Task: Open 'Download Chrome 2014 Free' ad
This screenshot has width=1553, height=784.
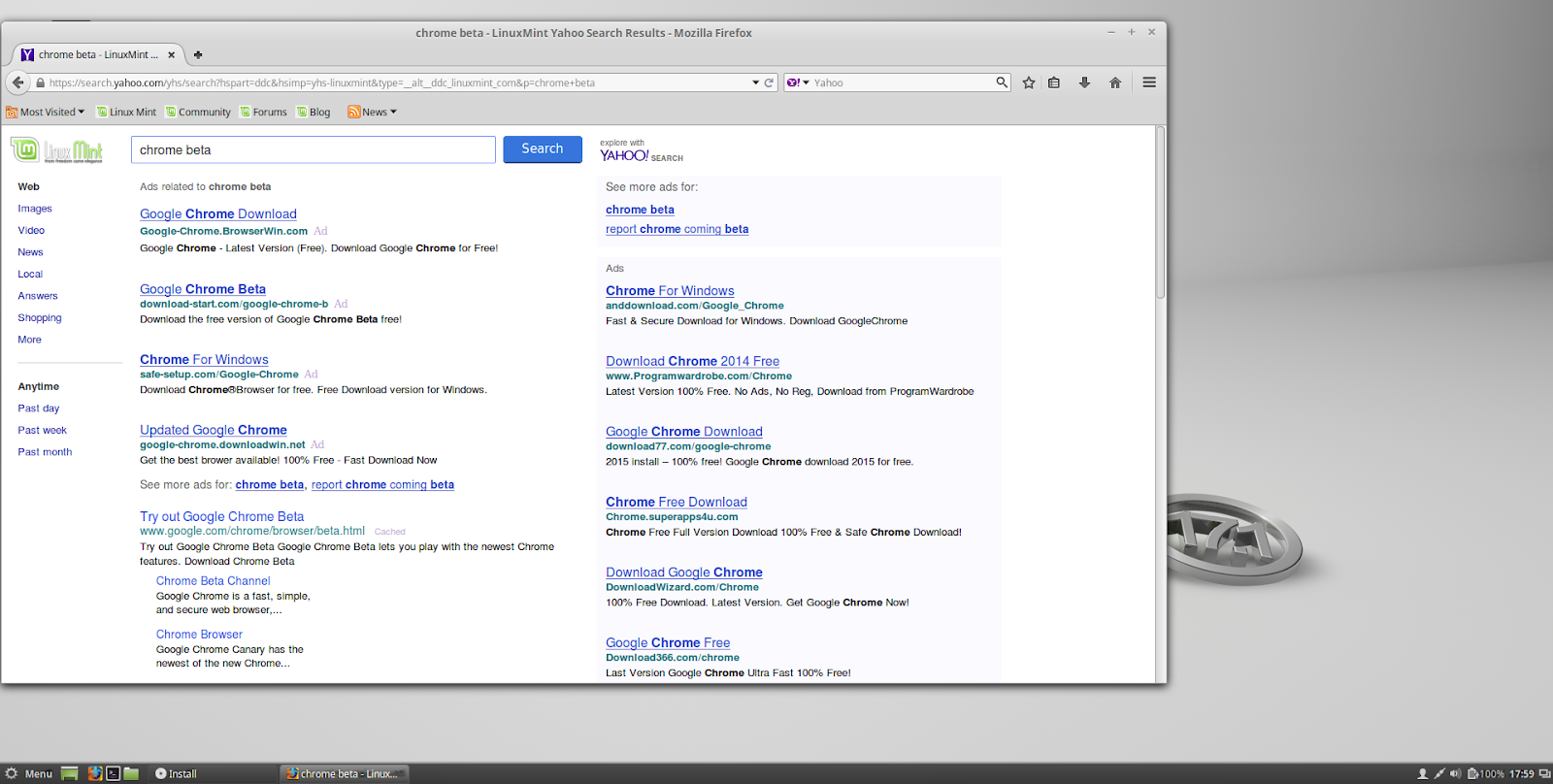Action: click(693, 361)
